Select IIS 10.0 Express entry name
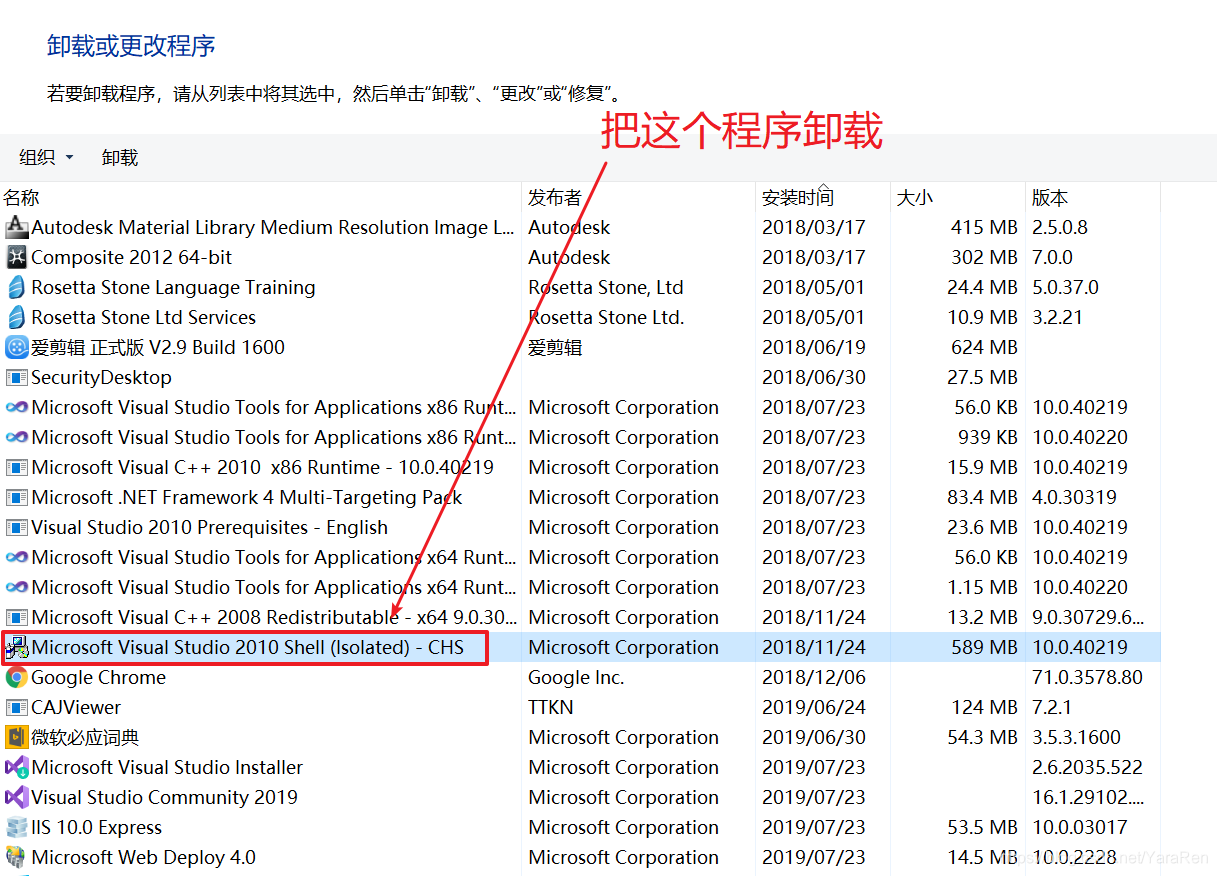The image size is (1217, 876). tap(96, 827)
